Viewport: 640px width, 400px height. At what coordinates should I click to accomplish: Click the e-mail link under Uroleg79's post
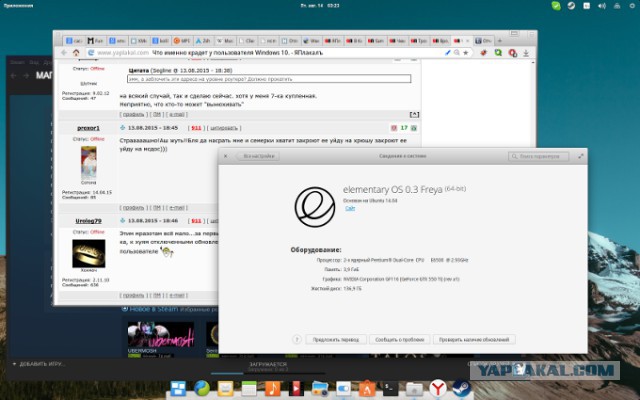(177, 296)
